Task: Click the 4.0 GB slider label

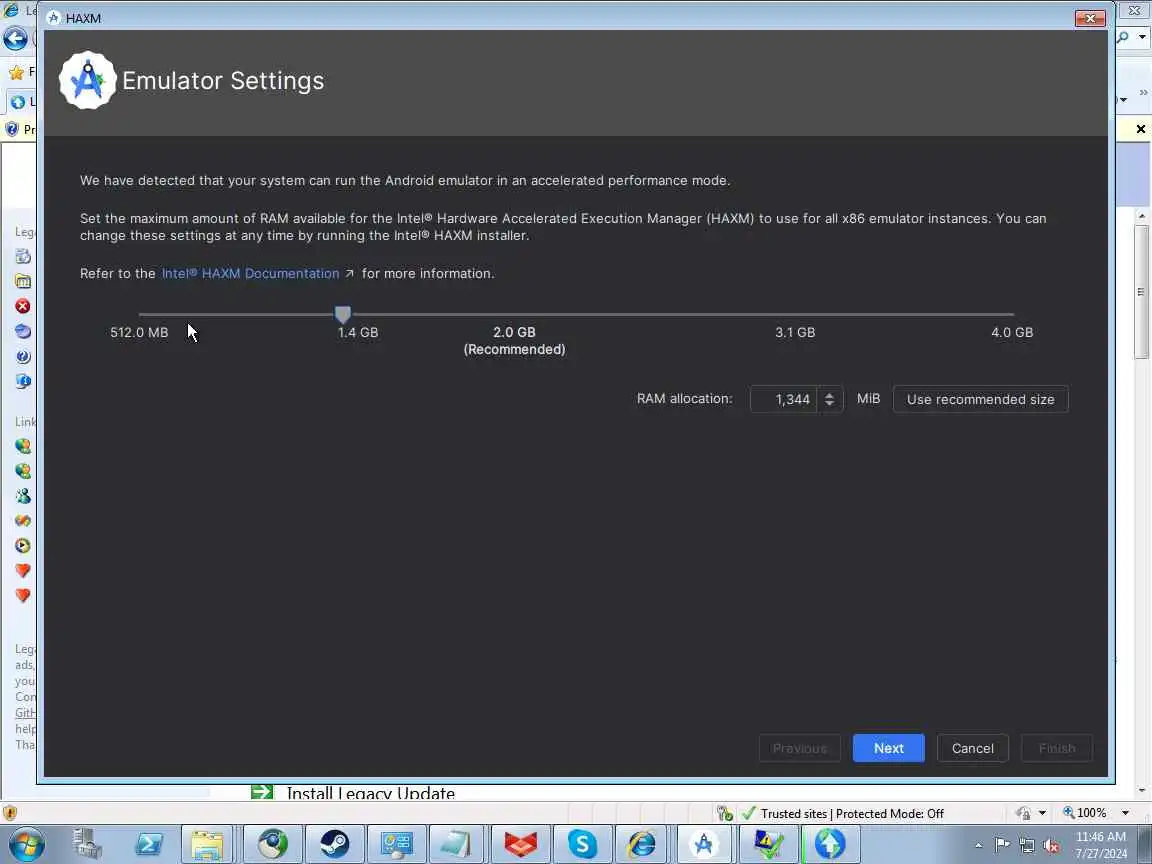Action: coord(1012,332)
